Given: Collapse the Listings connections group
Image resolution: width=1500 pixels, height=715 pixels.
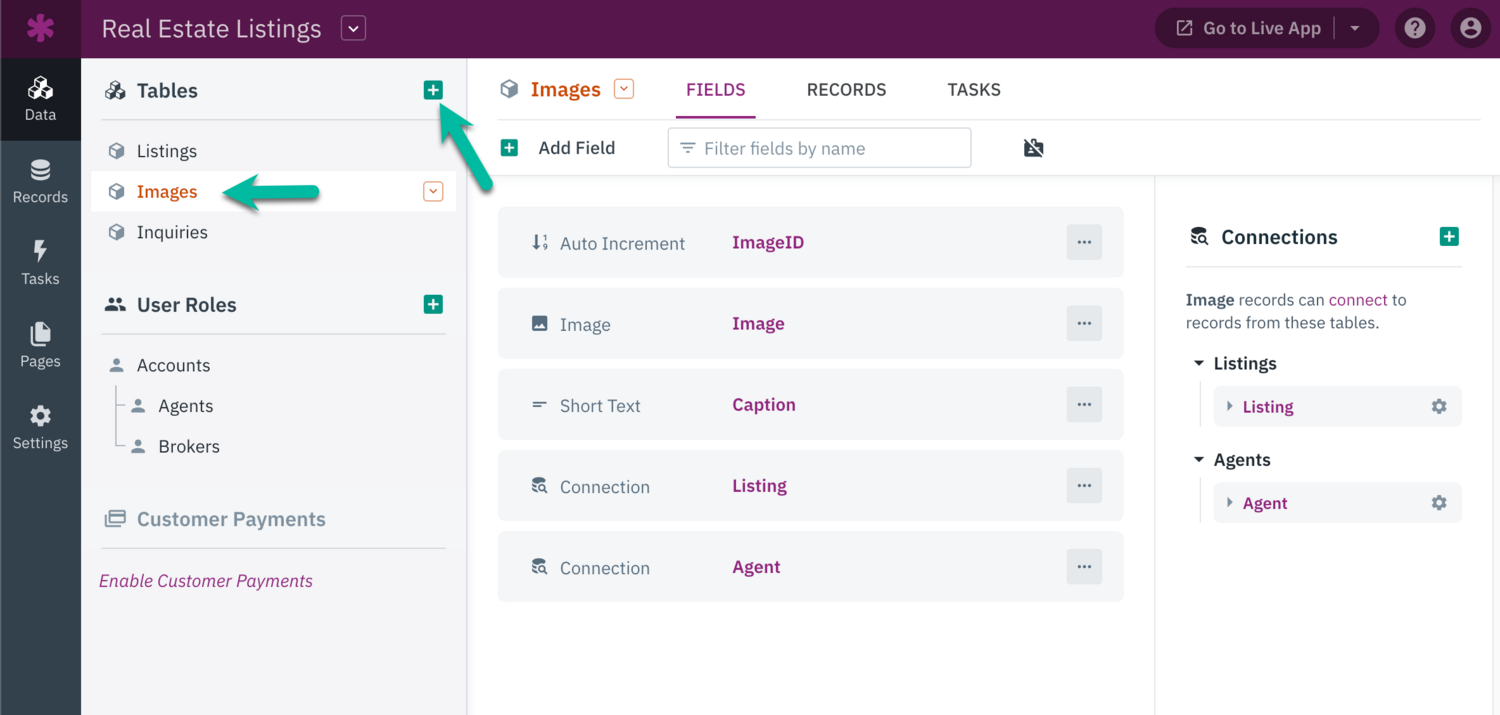Looking at the screenshot, I should tap(1199, 363).
